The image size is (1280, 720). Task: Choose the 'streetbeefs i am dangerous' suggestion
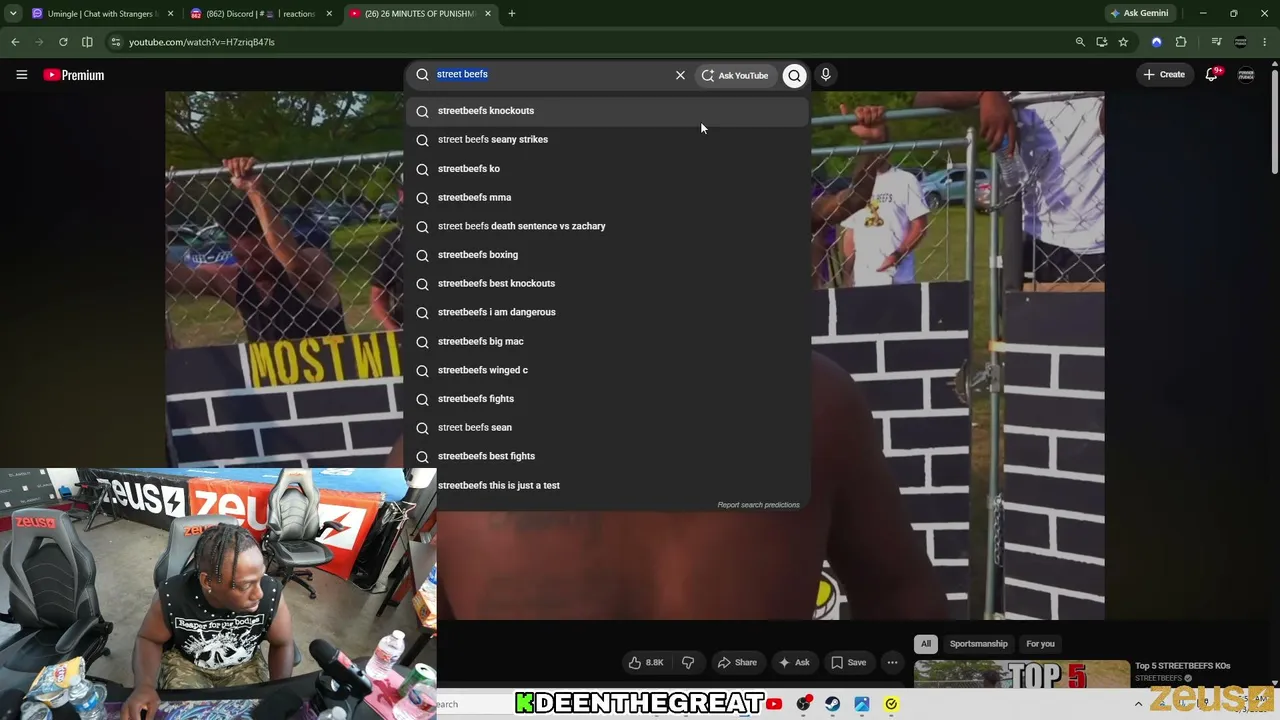click(607, 312)
